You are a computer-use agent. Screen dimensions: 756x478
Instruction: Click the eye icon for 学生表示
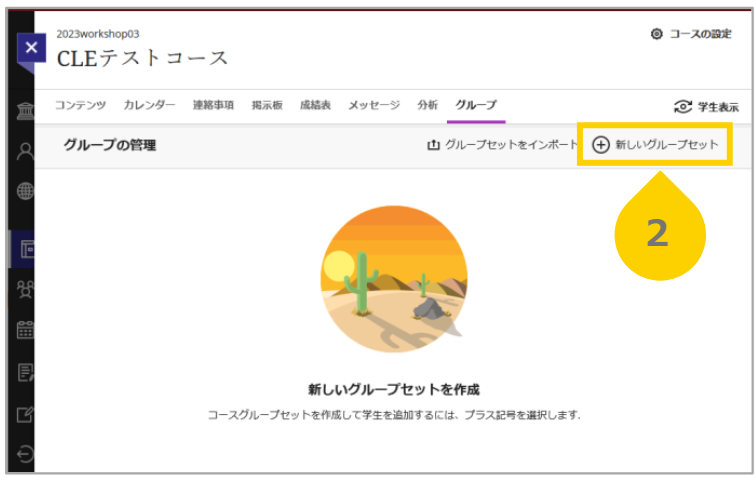coord(683,107)
